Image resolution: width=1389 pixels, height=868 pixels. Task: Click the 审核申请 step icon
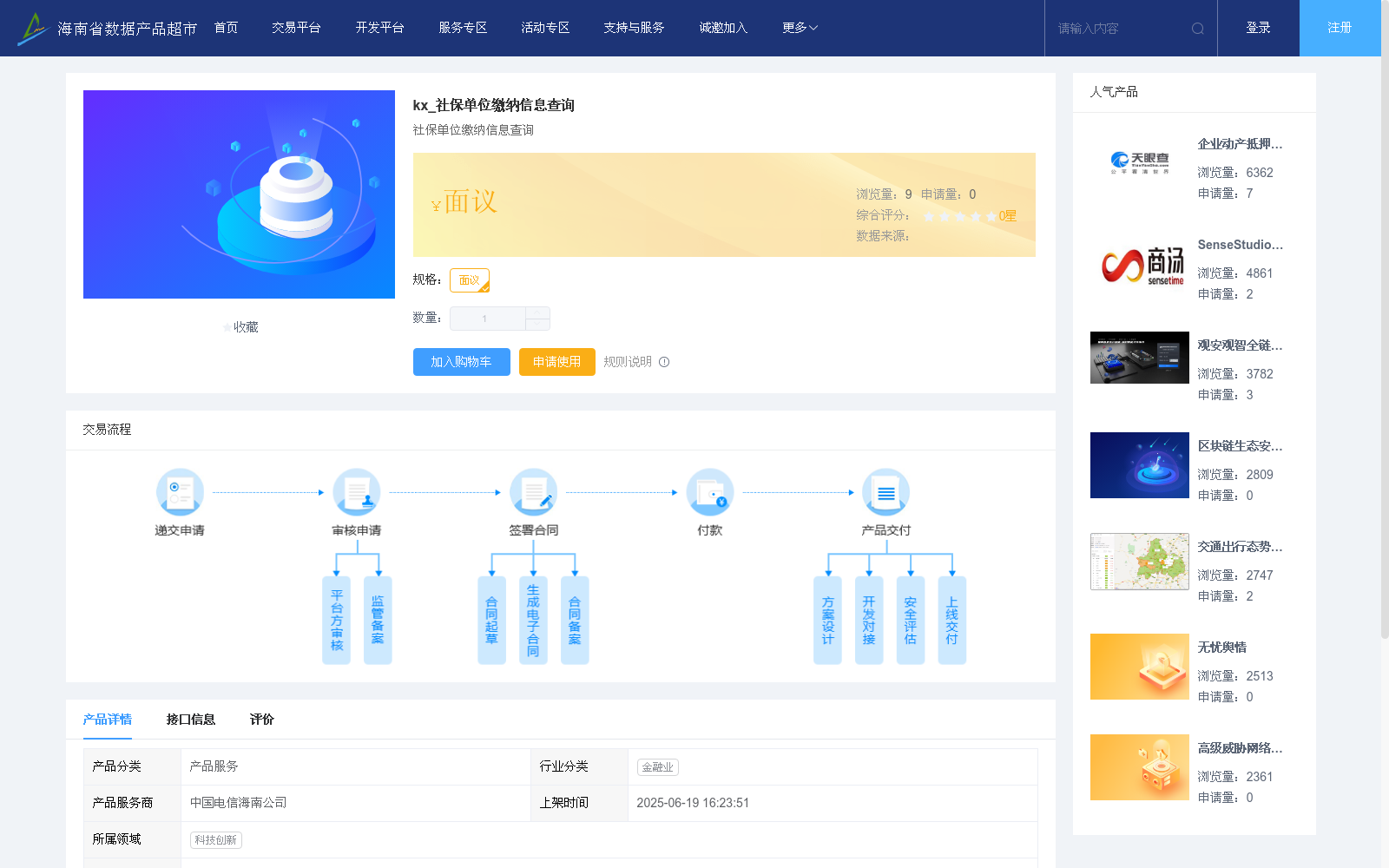[356, 492]
